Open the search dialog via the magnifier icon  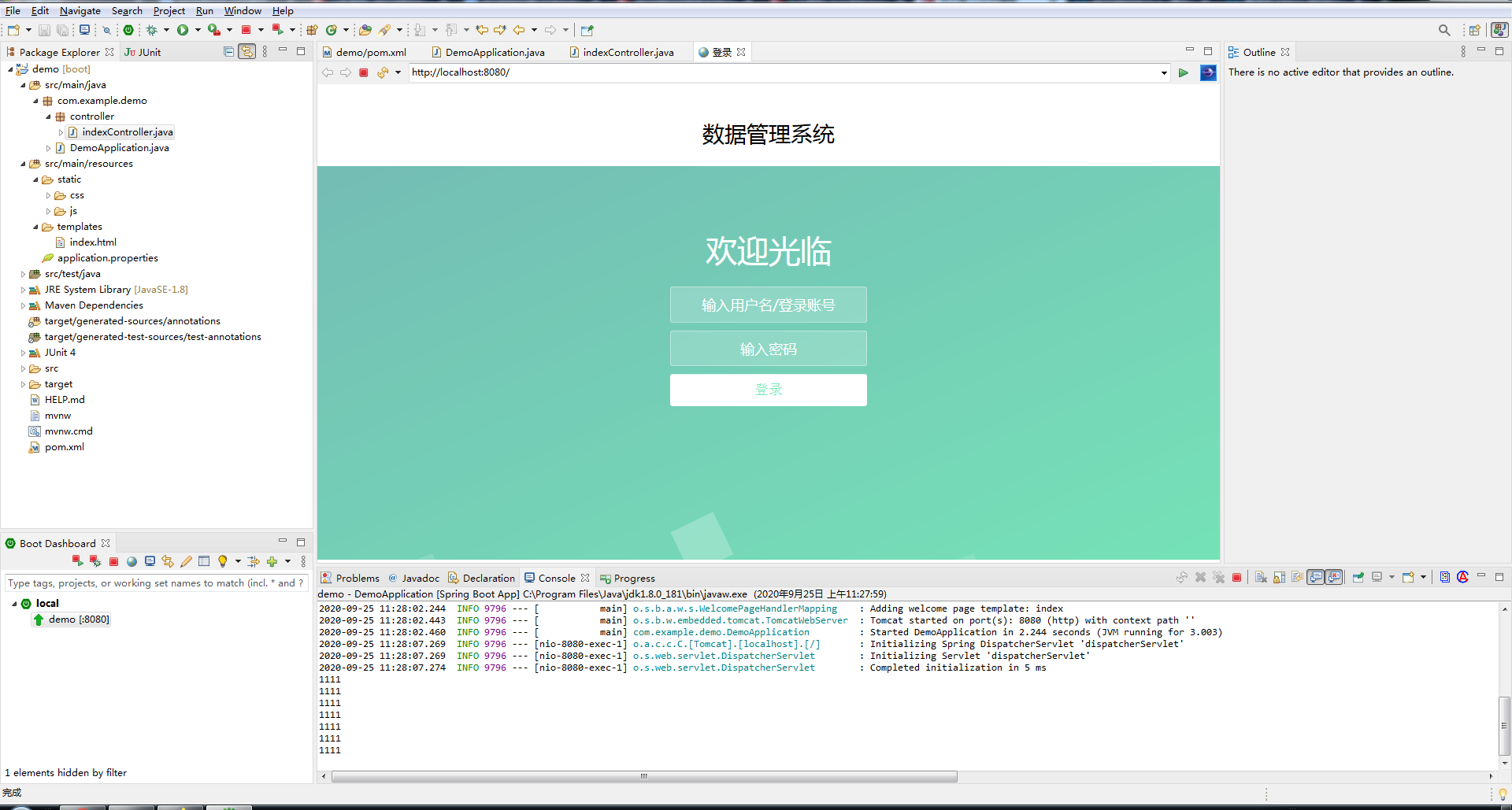[1444, 30]
